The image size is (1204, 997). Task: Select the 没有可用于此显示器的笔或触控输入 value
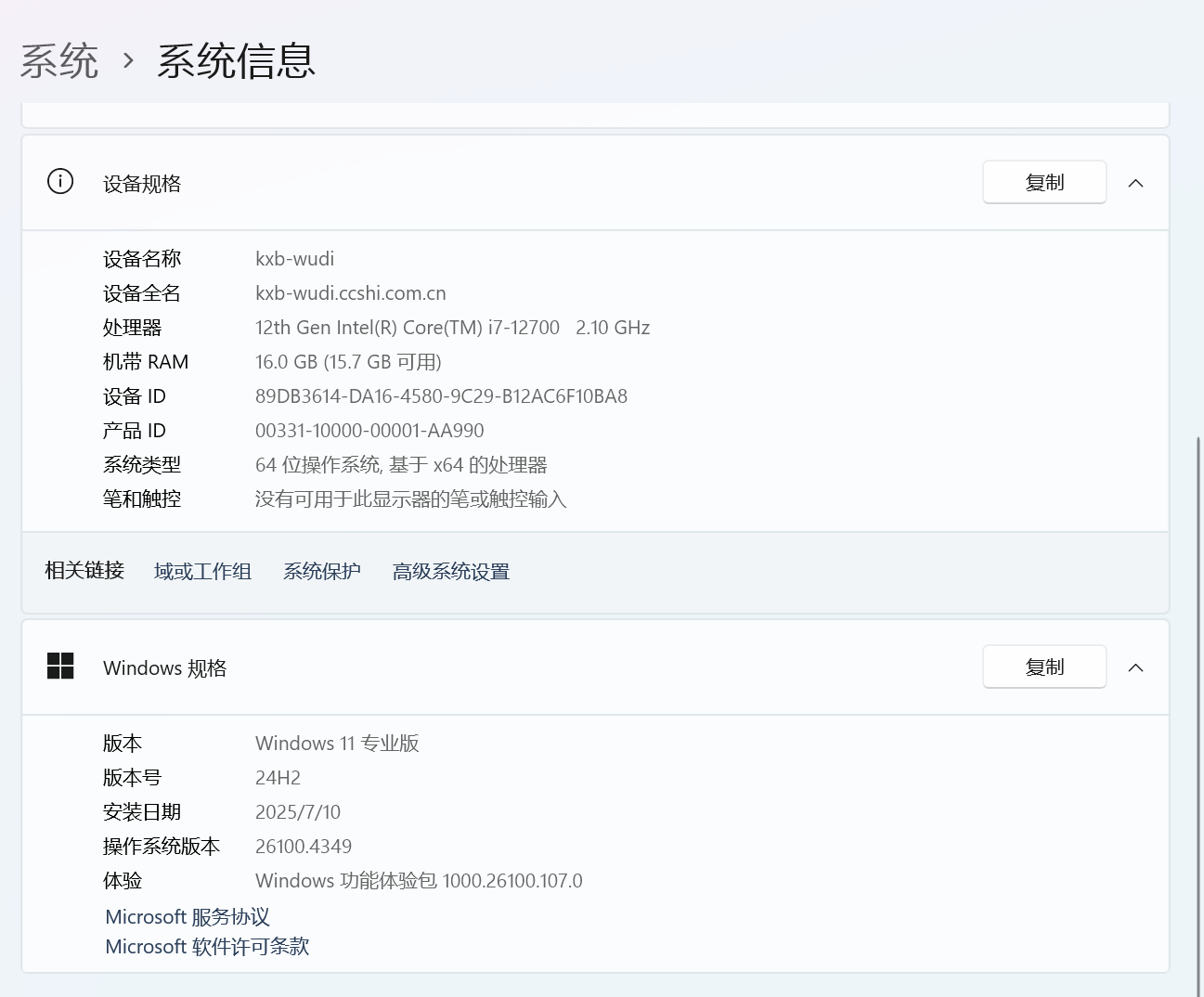tap(411, 499)
